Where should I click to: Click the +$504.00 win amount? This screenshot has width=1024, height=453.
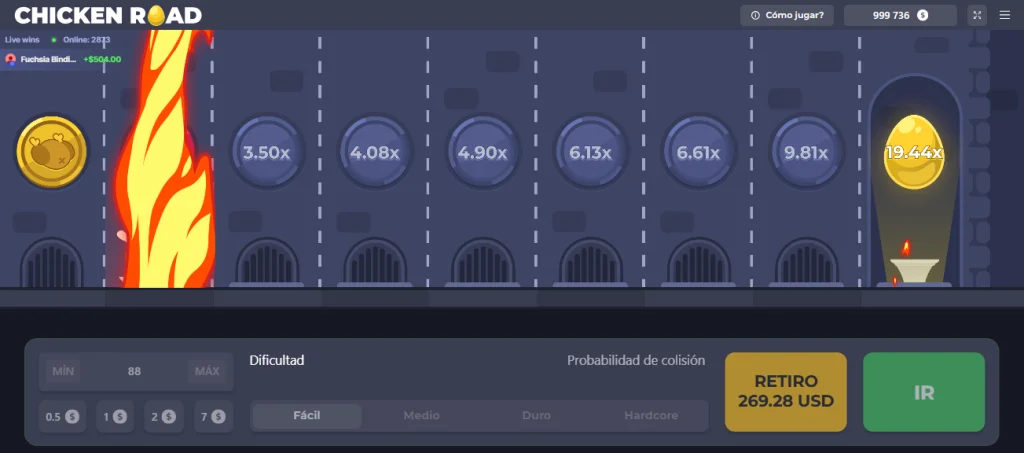[x=102, y=59]
